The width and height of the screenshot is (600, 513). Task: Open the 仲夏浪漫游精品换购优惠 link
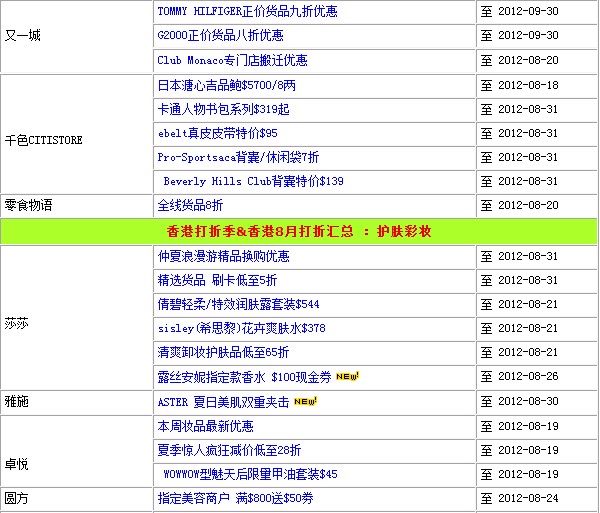coord(223,257)
